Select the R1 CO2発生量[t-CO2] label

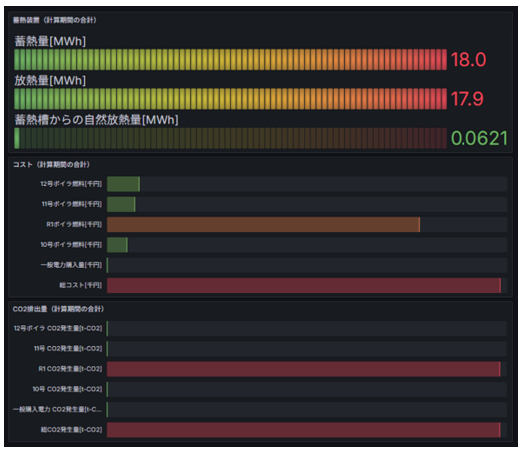pos(70,369)
